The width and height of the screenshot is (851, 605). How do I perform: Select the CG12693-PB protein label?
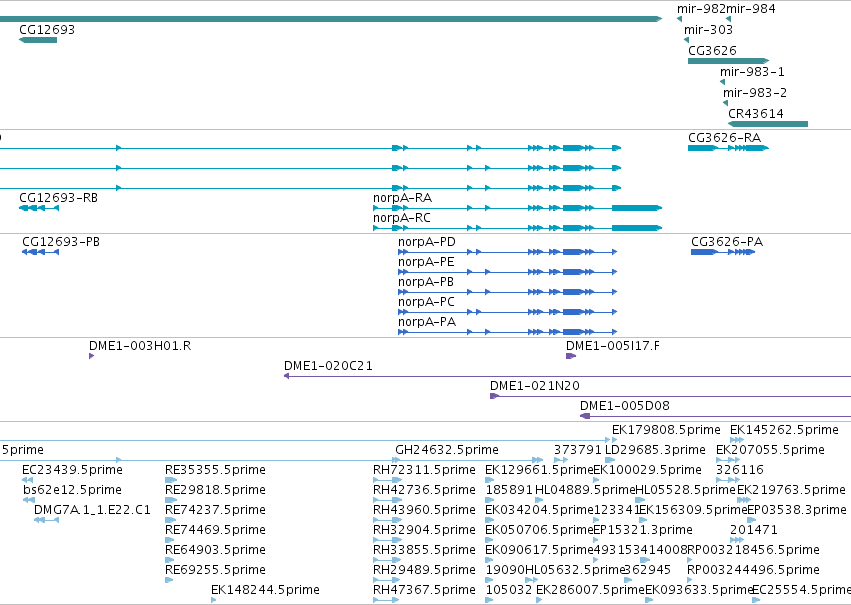pos(61,241)
